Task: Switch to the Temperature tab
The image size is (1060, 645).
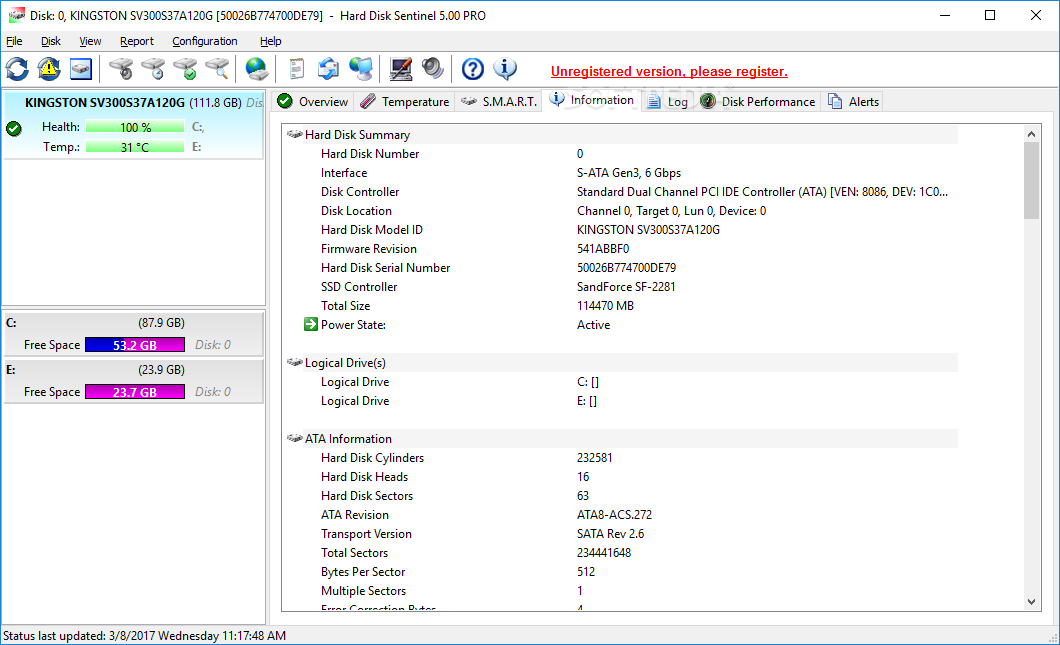Action: click(x=404, y=101)
